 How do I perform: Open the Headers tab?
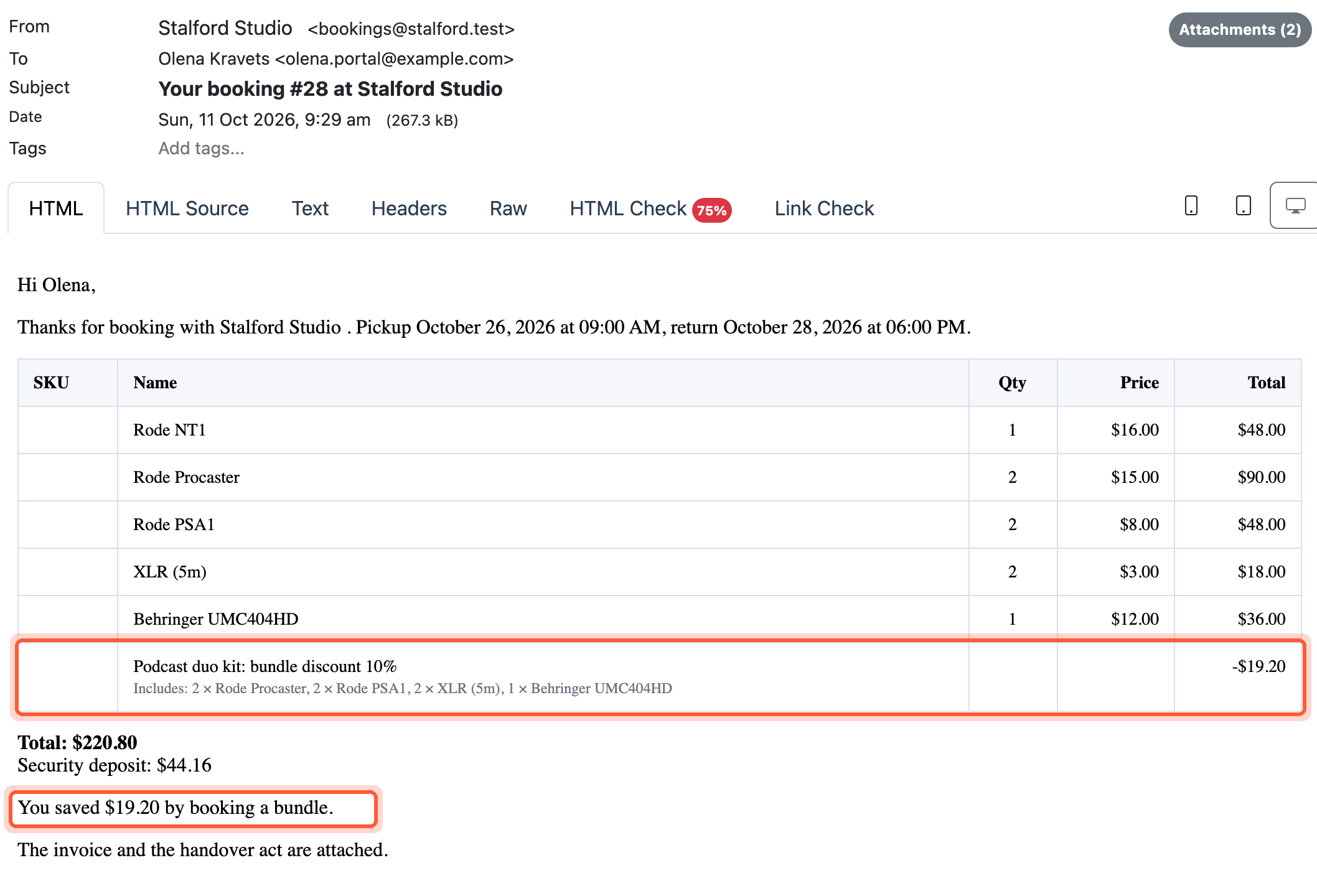pyautogui.click(x=409, y=208)
